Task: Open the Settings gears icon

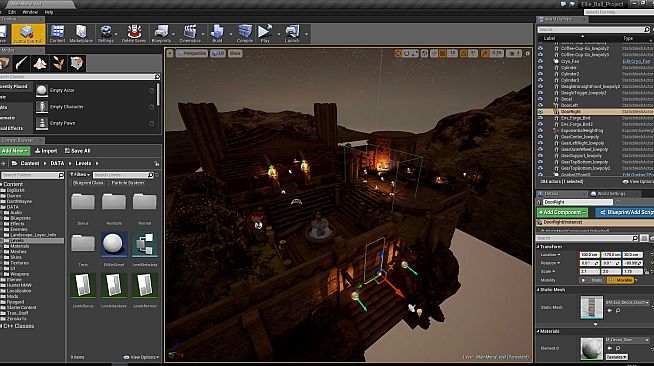Action: [106, 33]
